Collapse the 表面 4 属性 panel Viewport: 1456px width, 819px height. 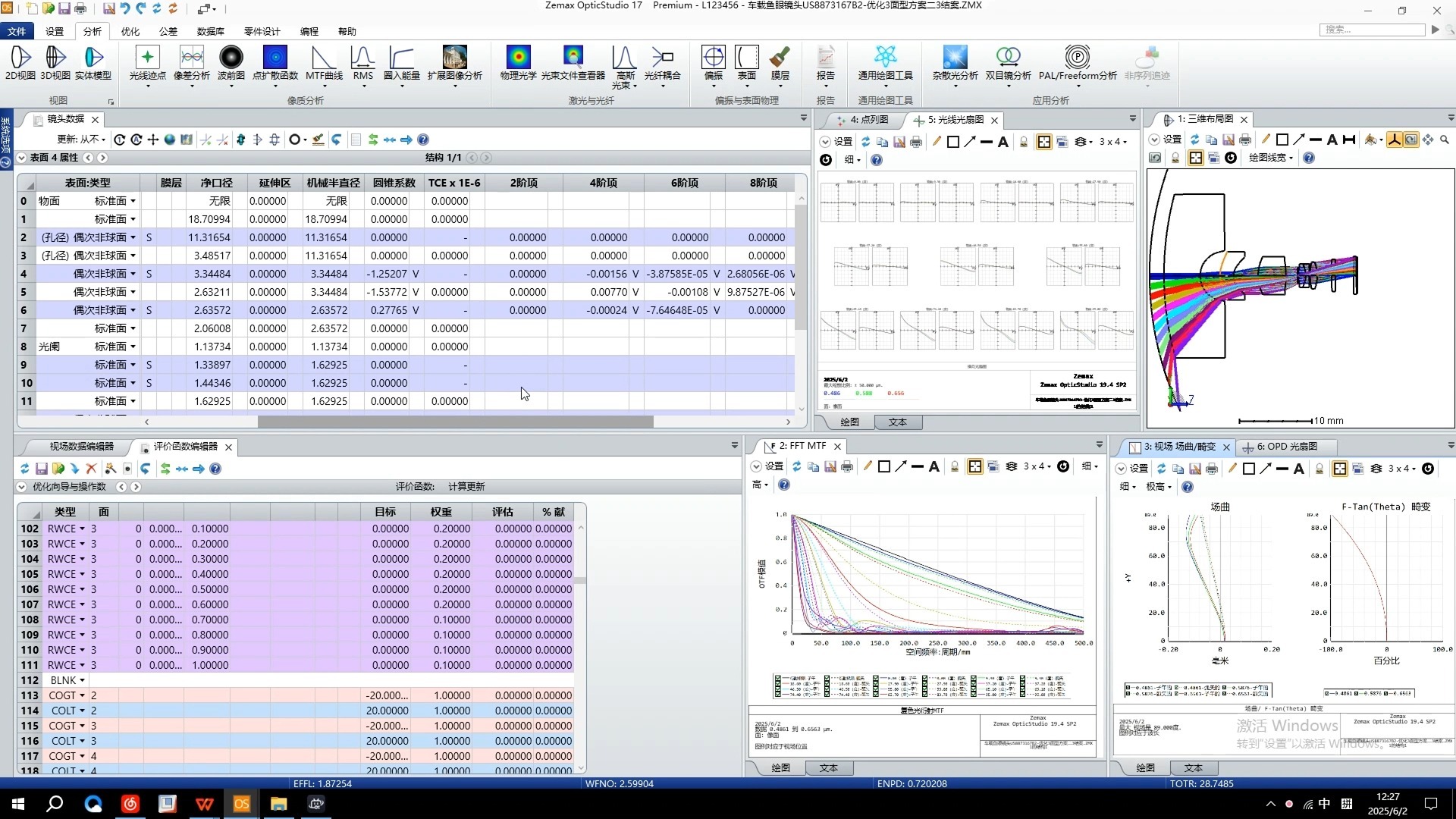pyautogui.click(x=22, y=158)
